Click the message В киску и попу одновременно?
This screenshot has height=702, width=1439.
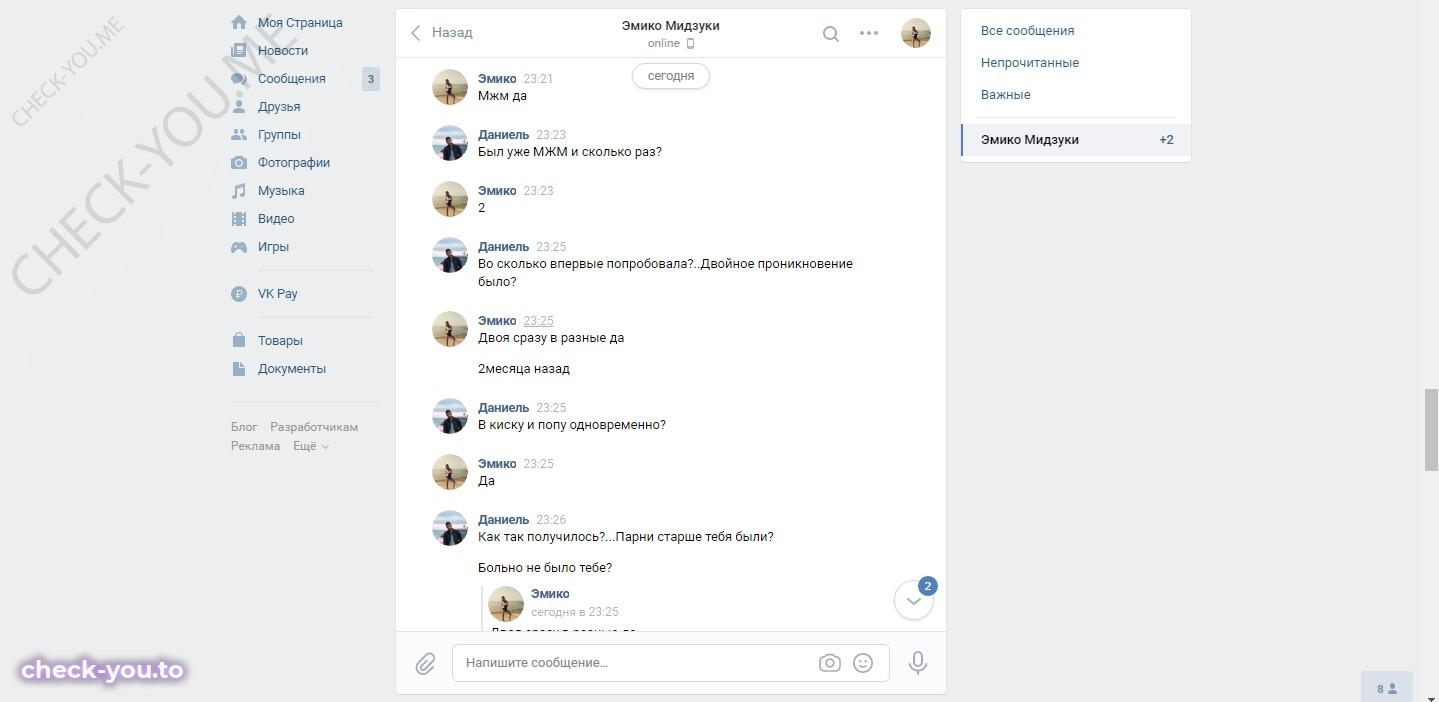[x=572, y=424]
